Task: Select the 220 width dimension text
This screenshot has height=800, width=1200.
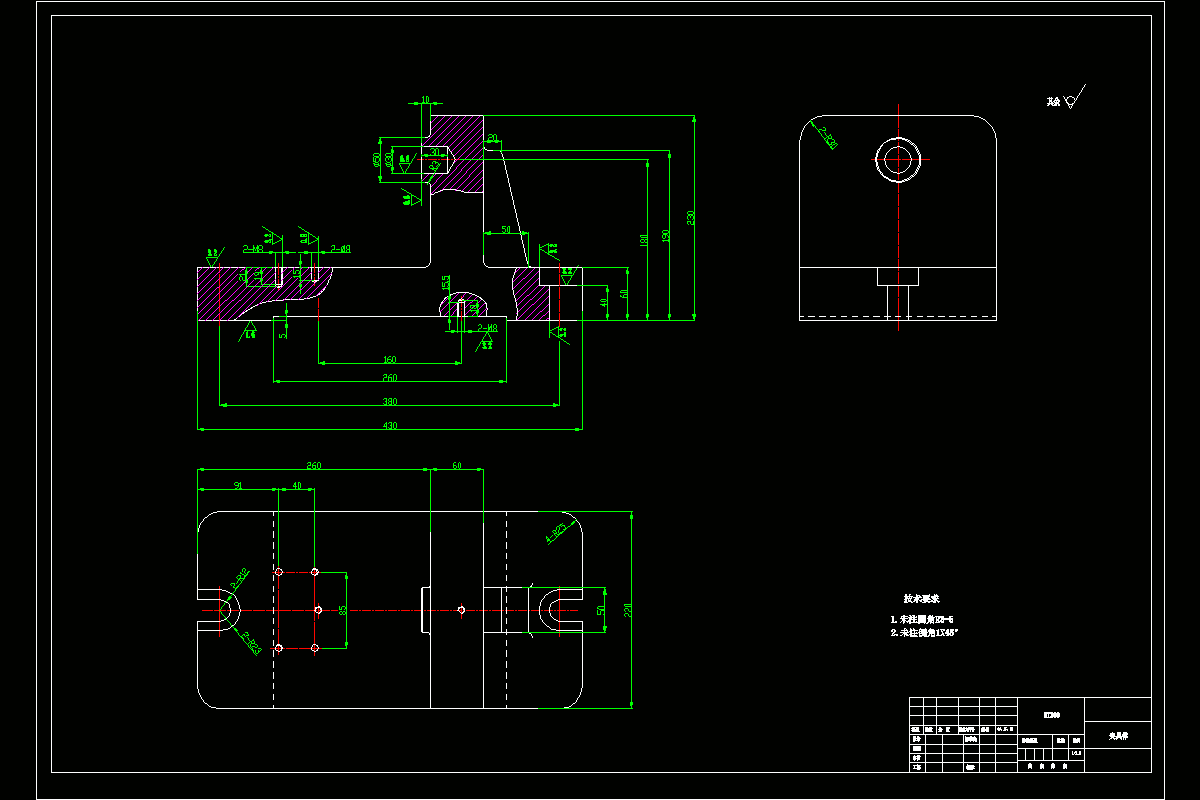Action: [628, 609]
